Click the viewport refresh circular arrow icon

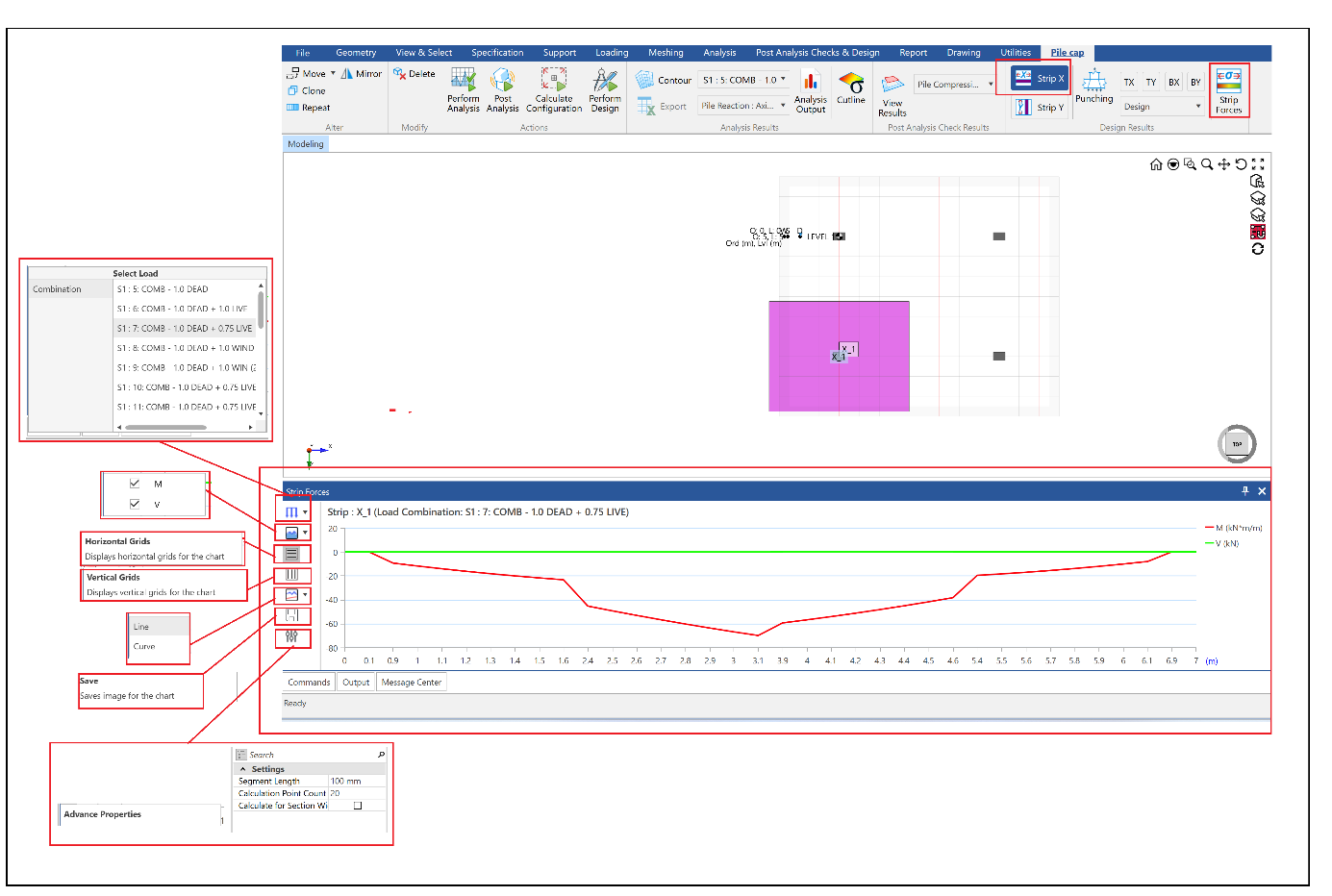click(1257, 249)
